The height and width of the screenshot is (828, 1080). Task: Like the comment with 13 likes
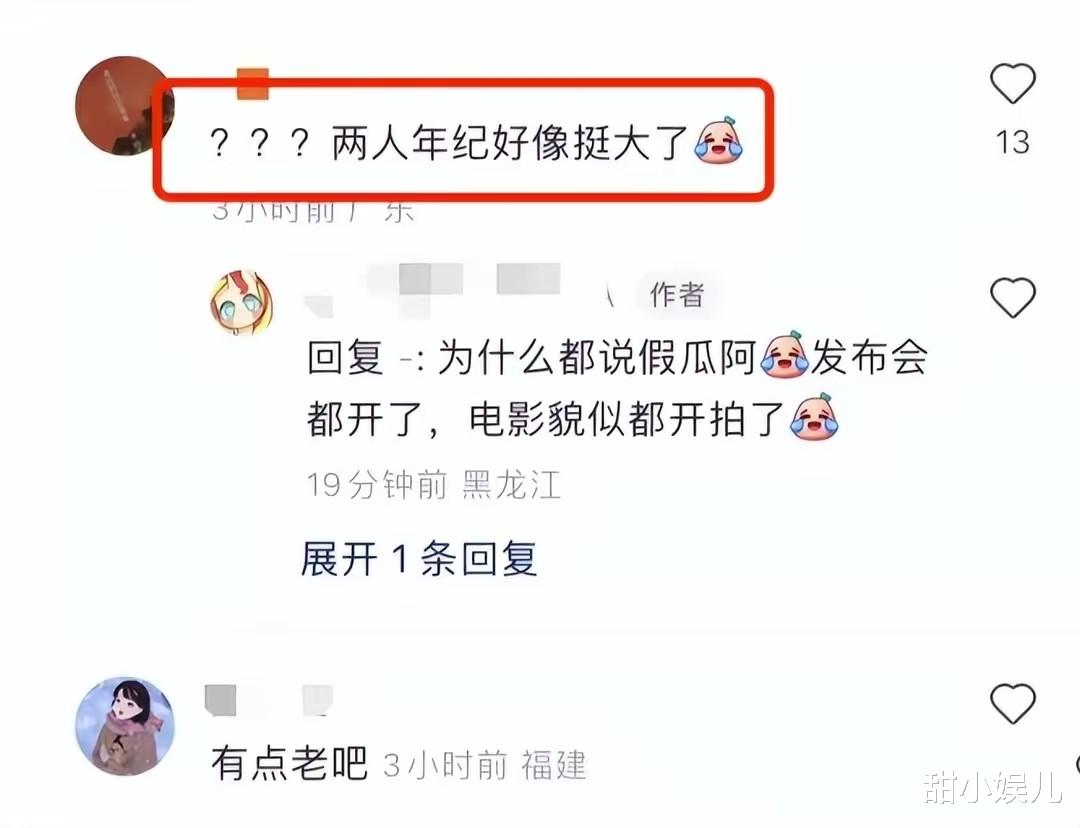pos(1012,83)
